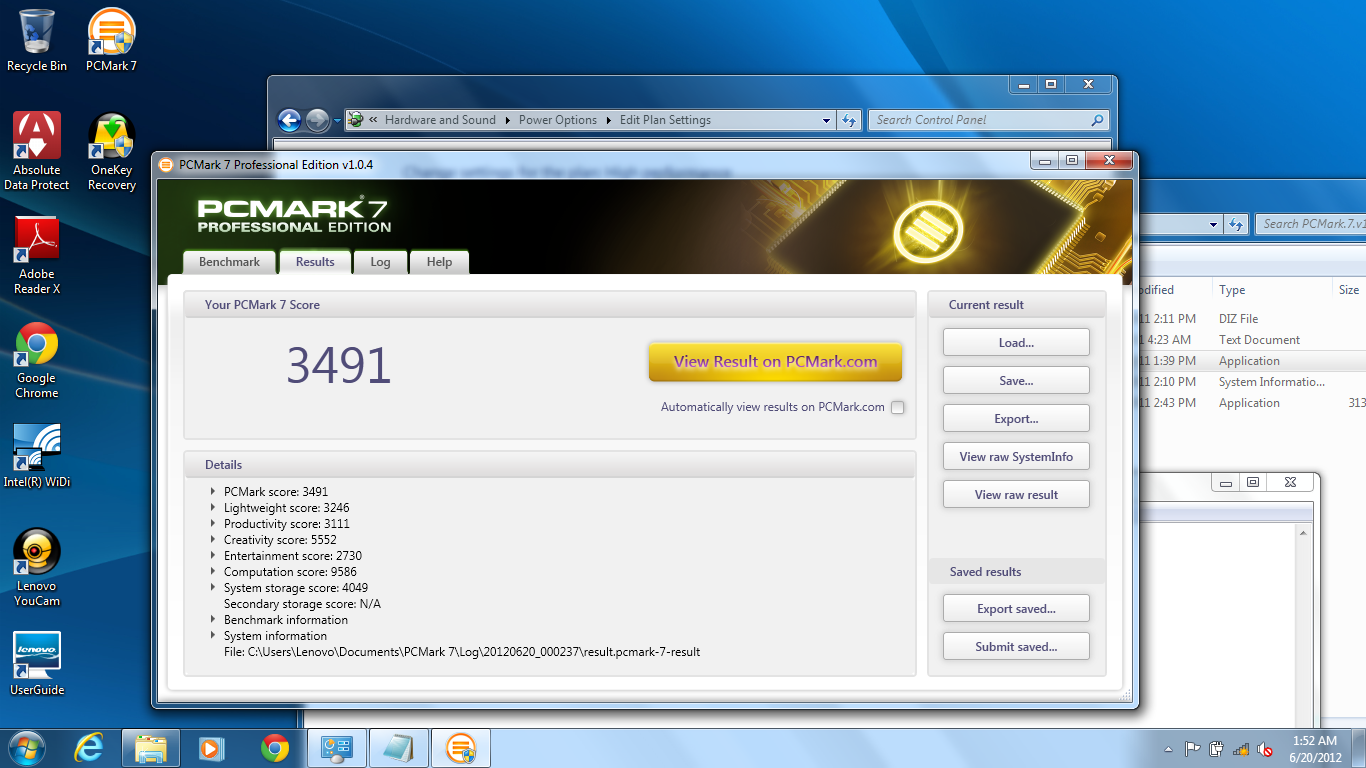Open the taskbar clock showing 1:52 AM
The width and height of the screenshot is (1366, 768).
(1315, 749)
